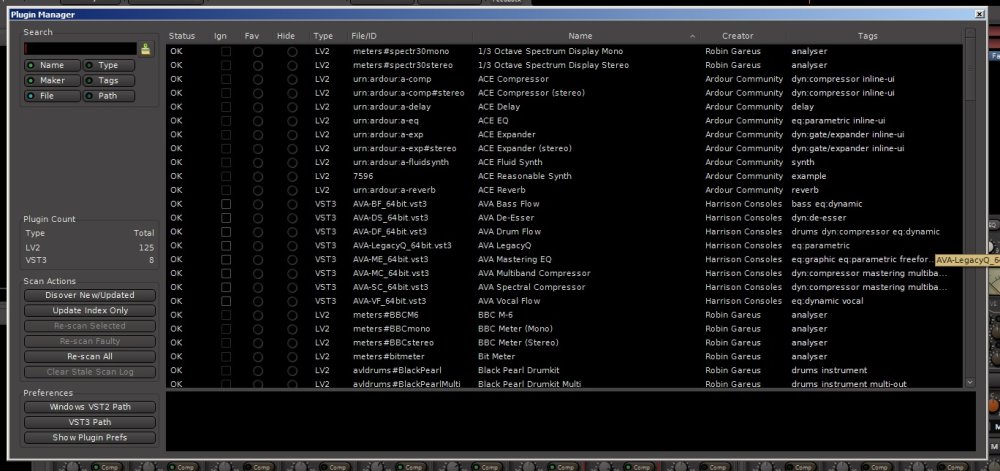The height and width of the screenshot is (471, 1000).
Task: Sort list by File/ID column header
Action: (364, 36)
